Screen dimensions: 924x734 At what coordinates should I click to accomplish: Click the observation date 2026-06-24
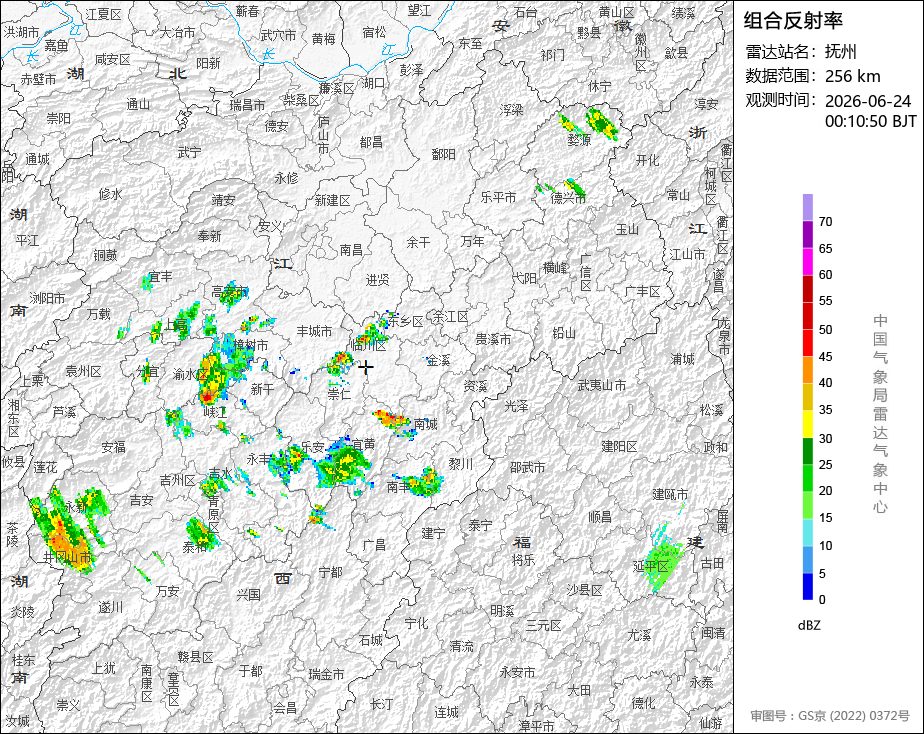[x=867, y=101]
